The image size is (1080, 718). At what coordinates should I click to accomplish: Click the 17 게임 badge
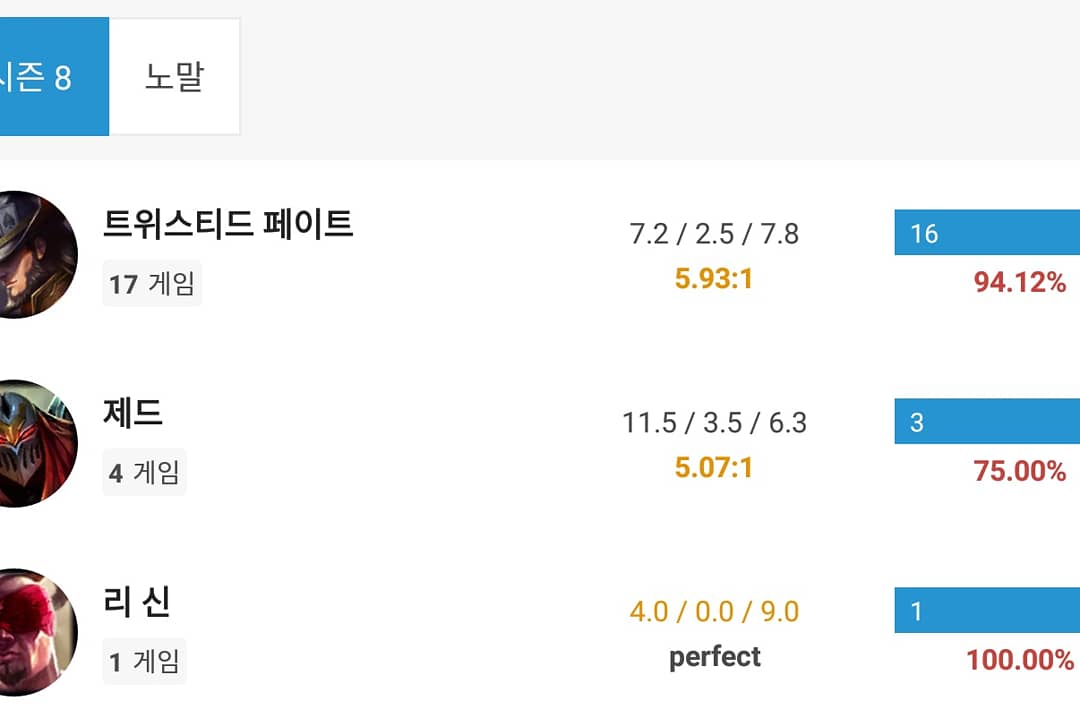coord(152,284)
